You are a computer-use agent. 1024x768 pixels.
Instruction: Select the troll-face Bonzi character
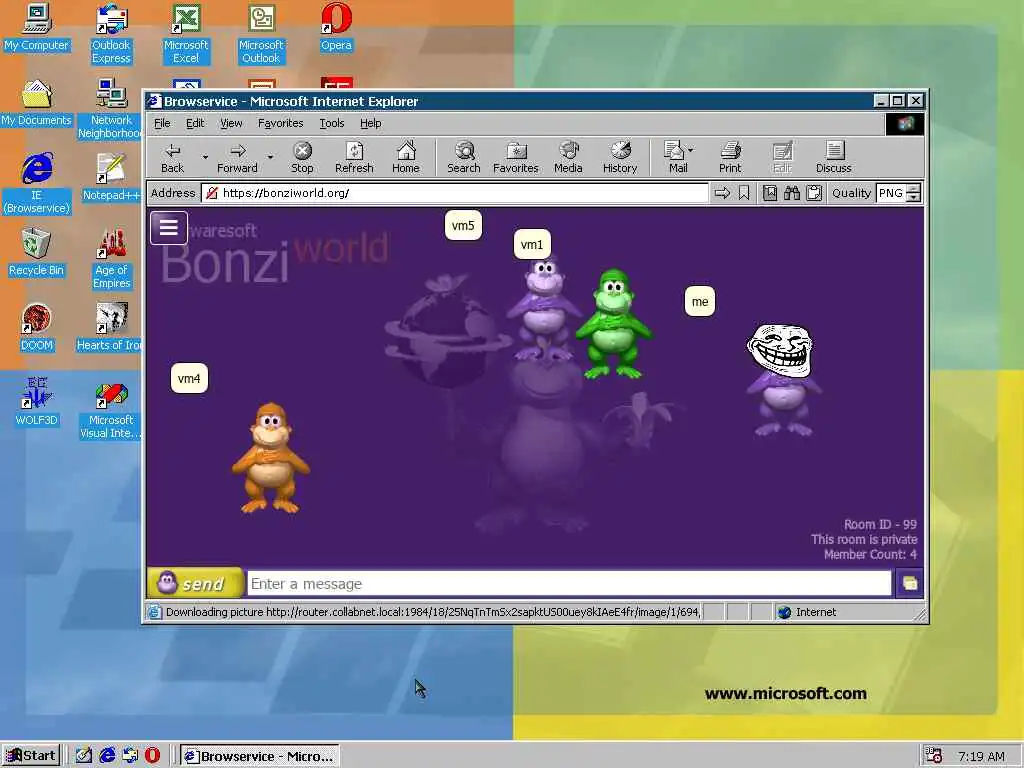pos(783,379)
